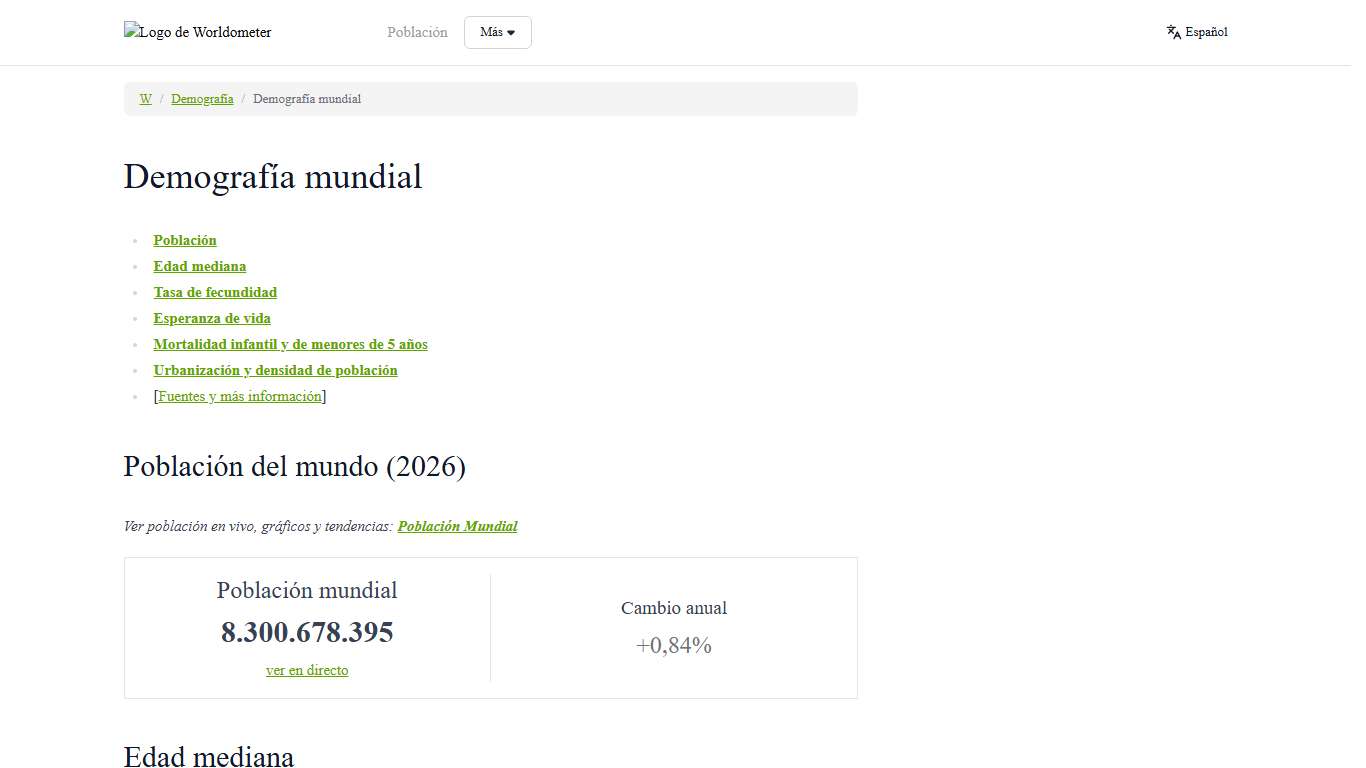Click the Cambio anual label
This screenshot has height=768, width=1366.
[674, 608]
